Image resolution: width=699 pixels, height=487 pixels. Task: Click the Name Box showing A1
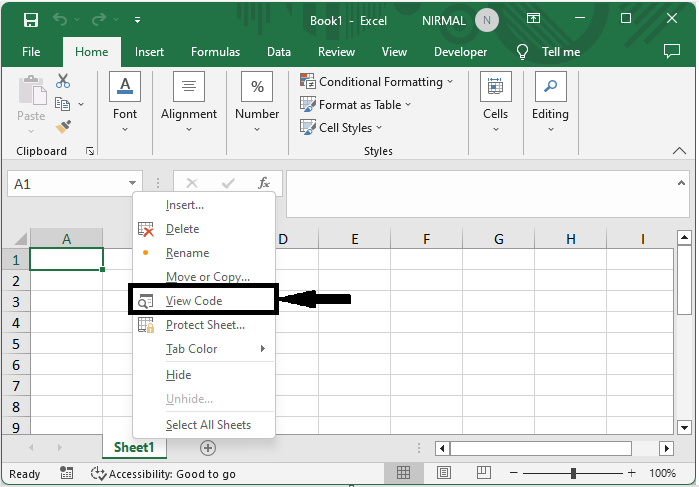click(67, 184)
